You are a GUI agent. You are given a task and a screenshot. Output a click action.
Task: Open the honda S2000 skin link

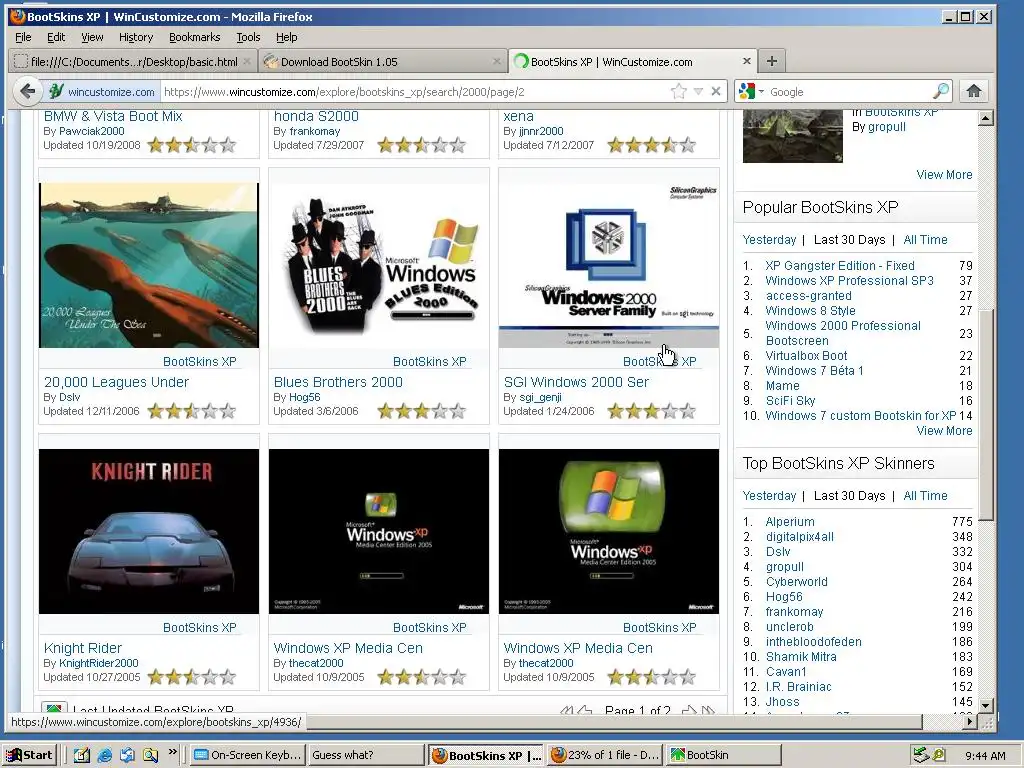[x=316, y=116]
